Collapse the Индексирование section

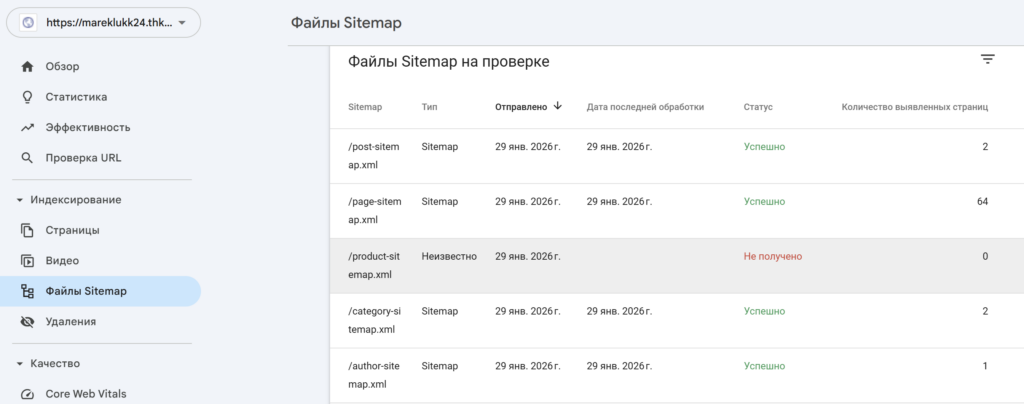click(x=20, y=200)
